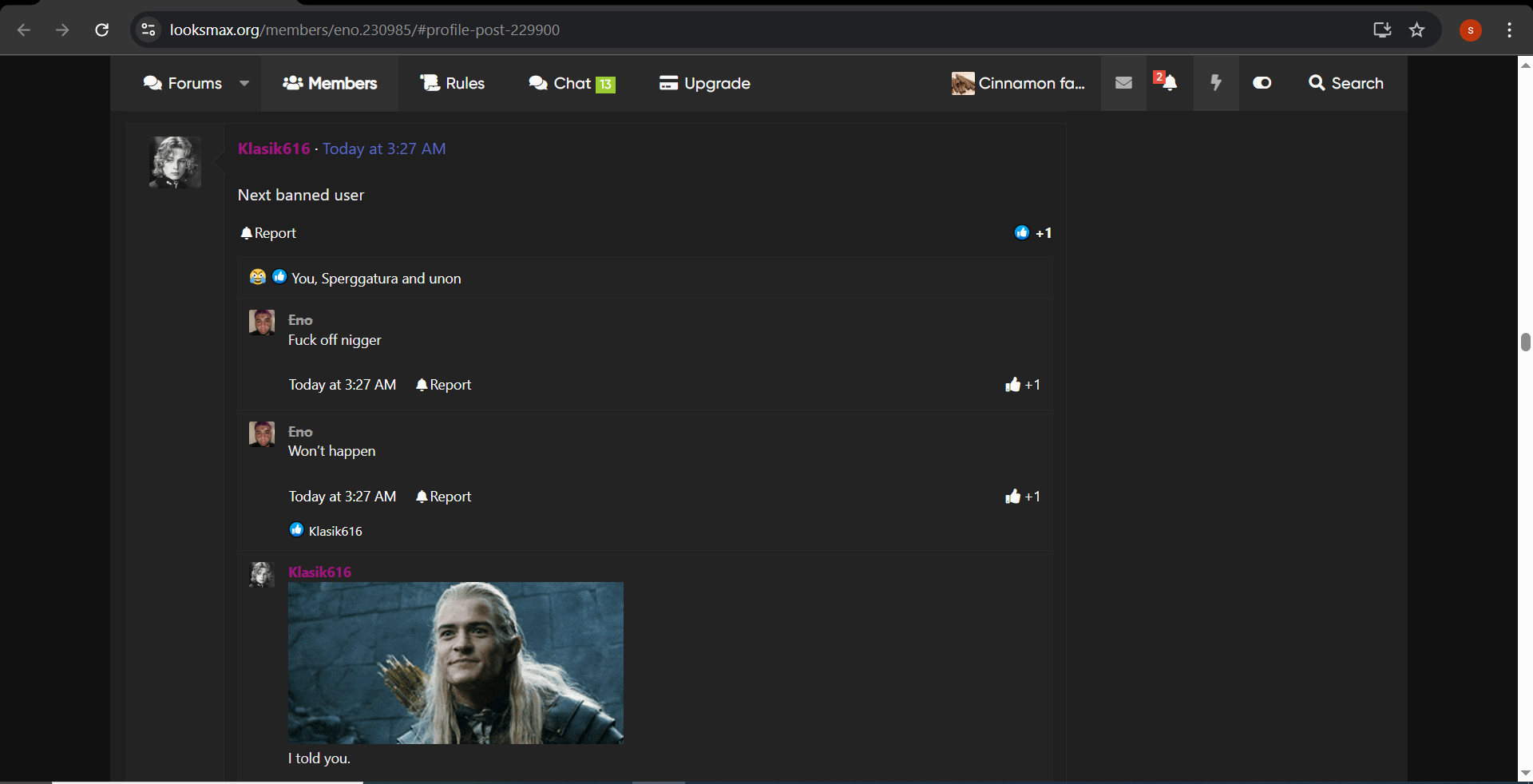The width and height of the screenshot is (1533, 784).
Task: Like the 'Next banned user' post reaction
Action: (1021, 232)
